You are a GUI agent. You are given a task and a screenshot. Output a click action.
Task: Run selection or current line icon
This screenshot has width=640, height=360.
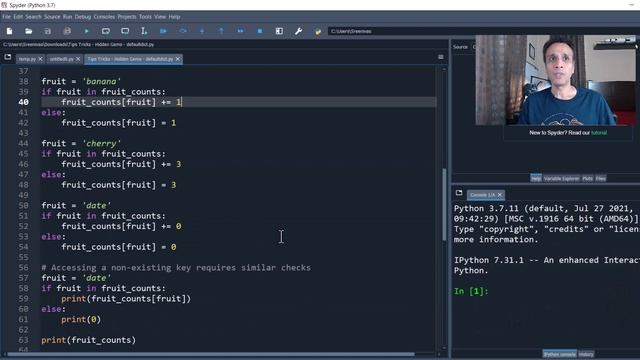click(144, 31)
